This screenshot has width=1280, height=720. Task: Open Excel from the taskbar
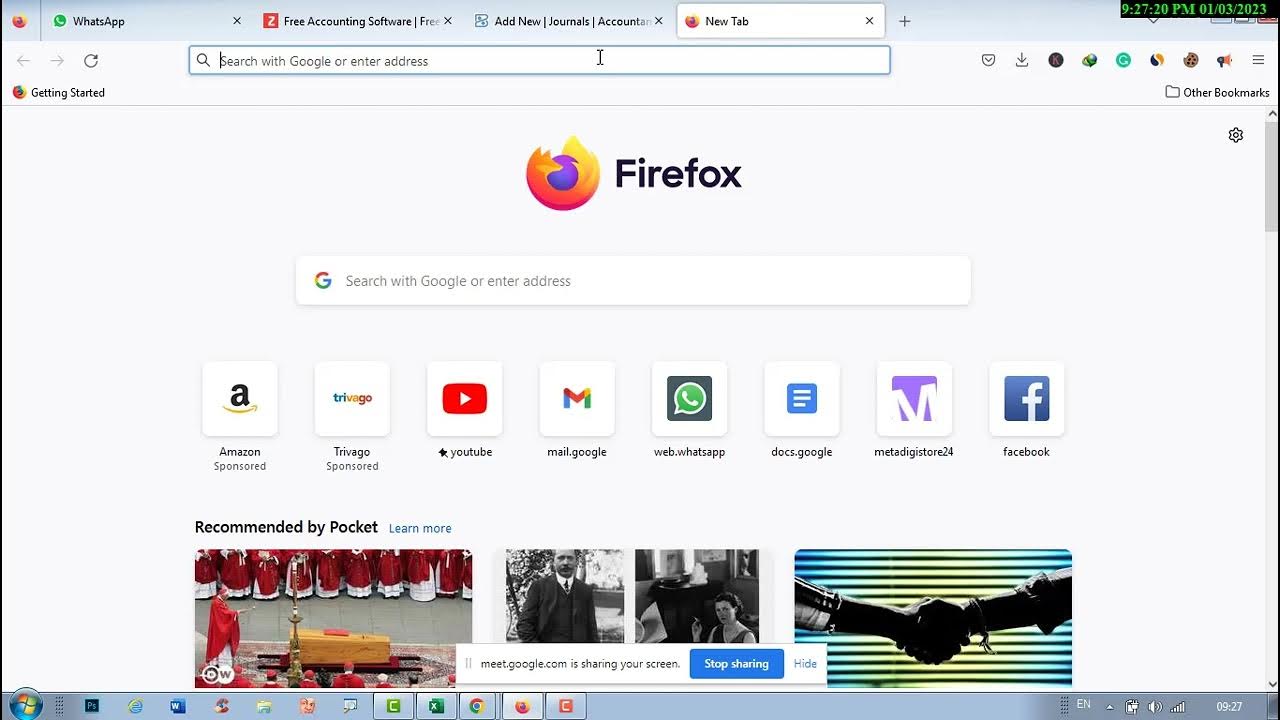click(436, 706)
